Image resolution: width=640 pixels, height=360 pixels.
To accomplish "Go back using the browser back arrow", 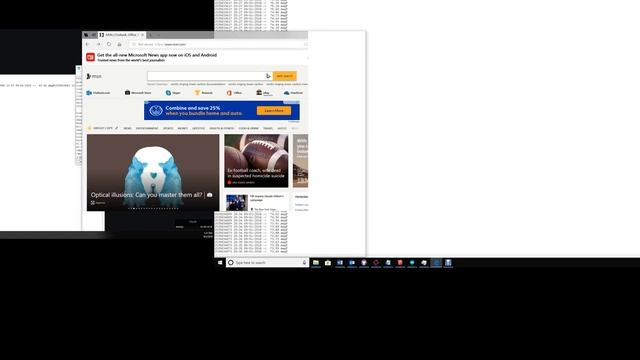I will pyautogui.click(x=88, y=44).
